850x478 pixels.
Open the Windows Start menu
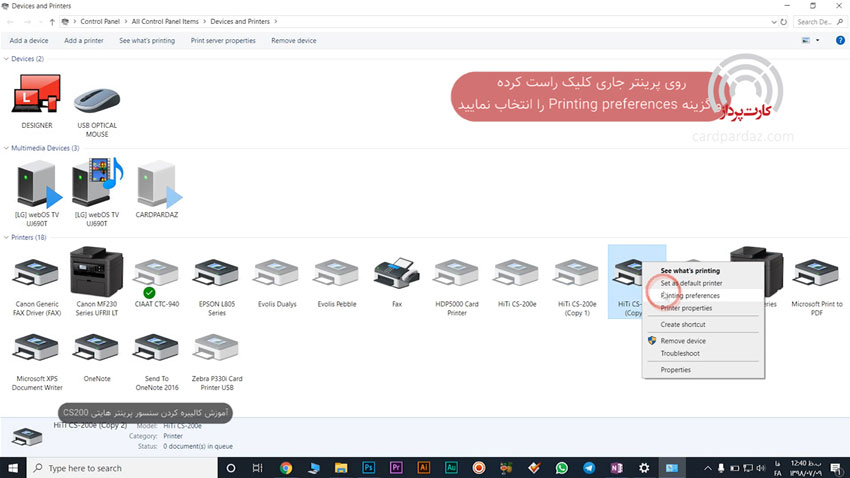[13, 468]
